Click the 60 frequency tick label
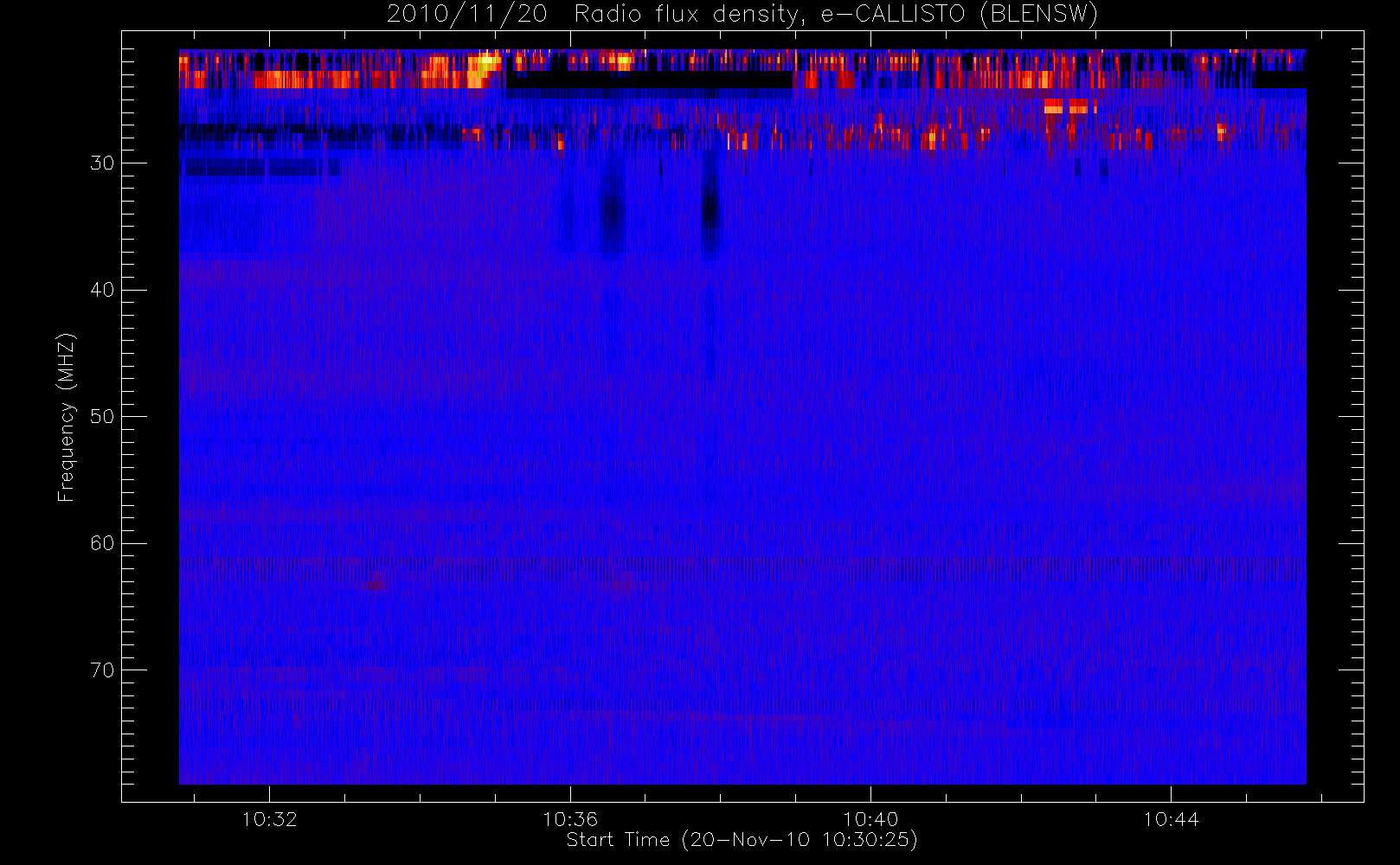Image resolution: width=1400 pixels, height=865 pixels. pyautogui.click(x=102, y=543)
